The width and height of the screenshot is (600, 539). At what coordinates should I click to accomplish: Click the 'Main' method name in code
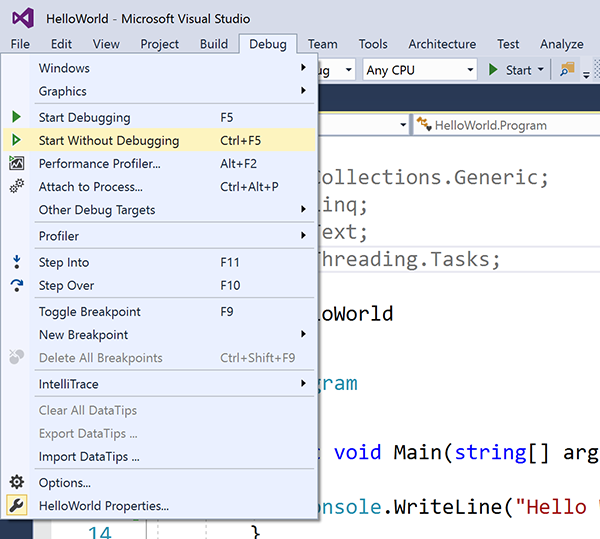(x=417, y=452)
